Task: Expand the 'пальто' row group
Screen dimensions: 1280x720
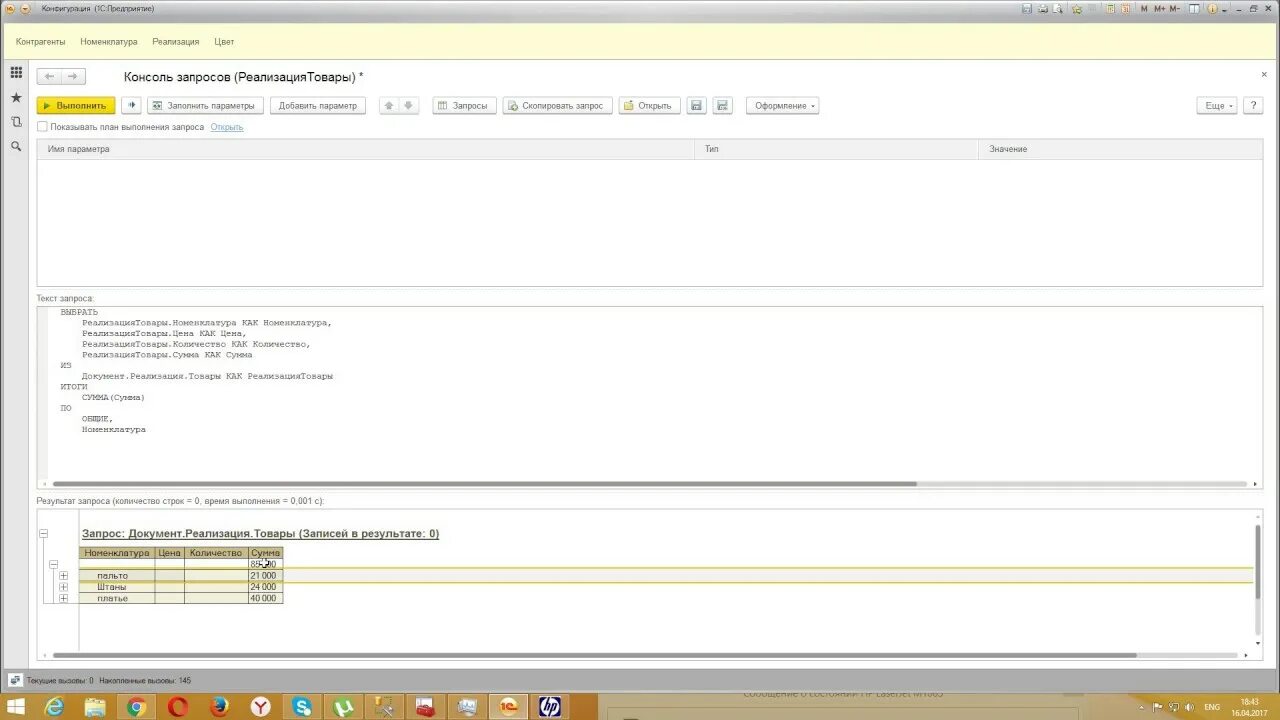Action: [x=63, y=576]
